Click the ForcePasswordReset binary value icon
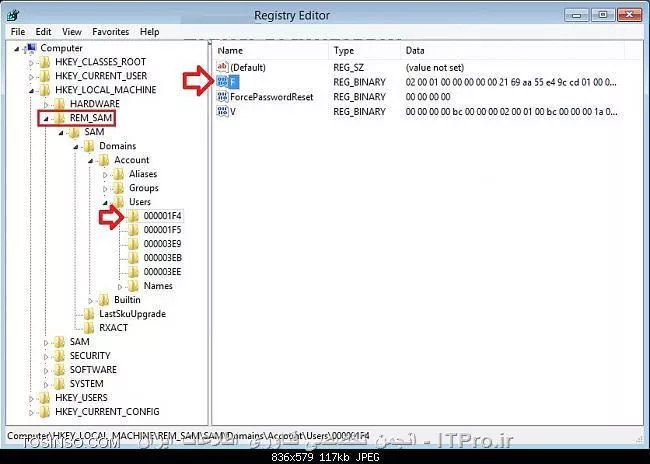 click(223, 97)
